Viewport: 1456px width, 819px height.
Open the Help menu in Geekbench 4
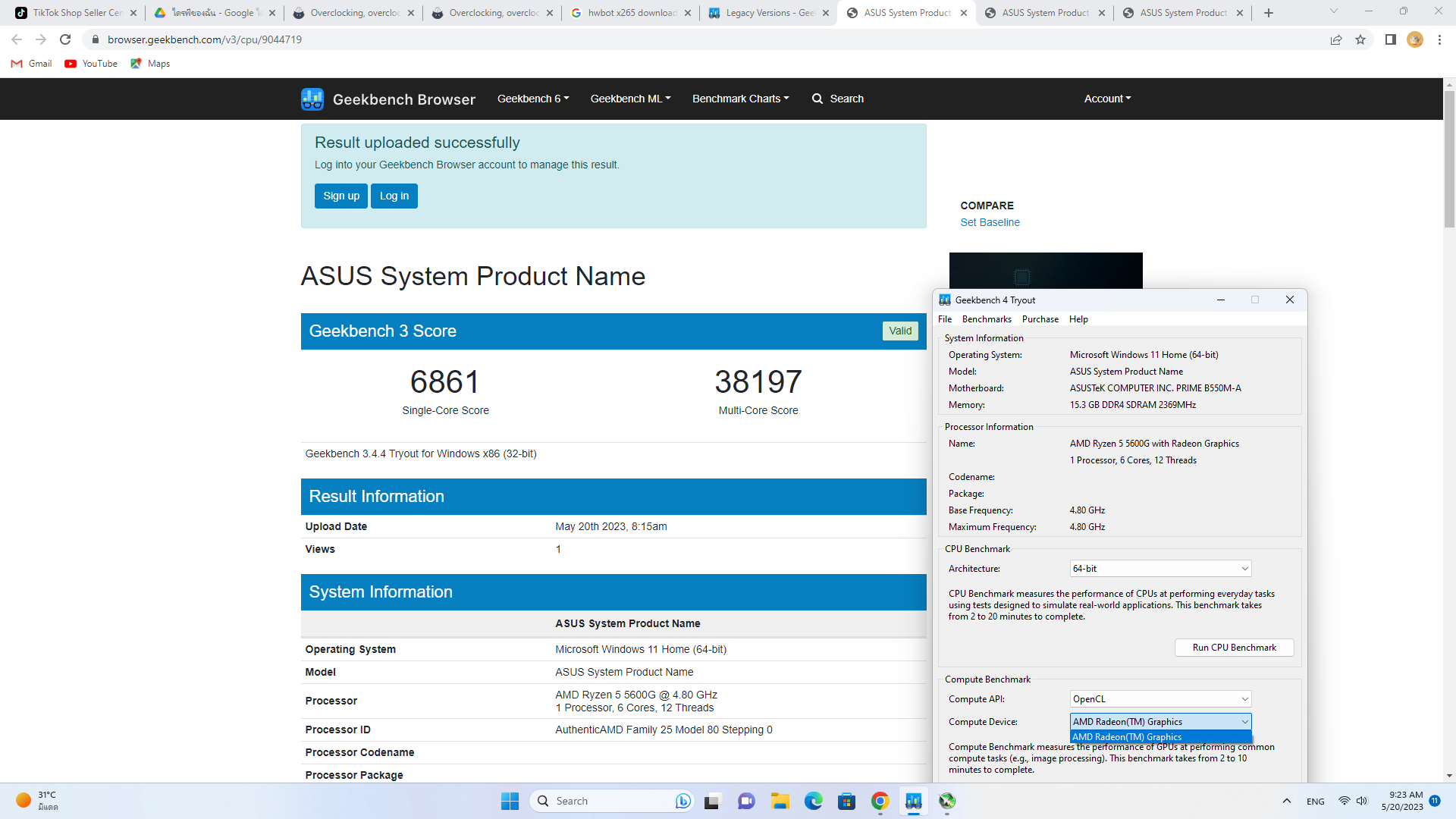pos(1078,319)
